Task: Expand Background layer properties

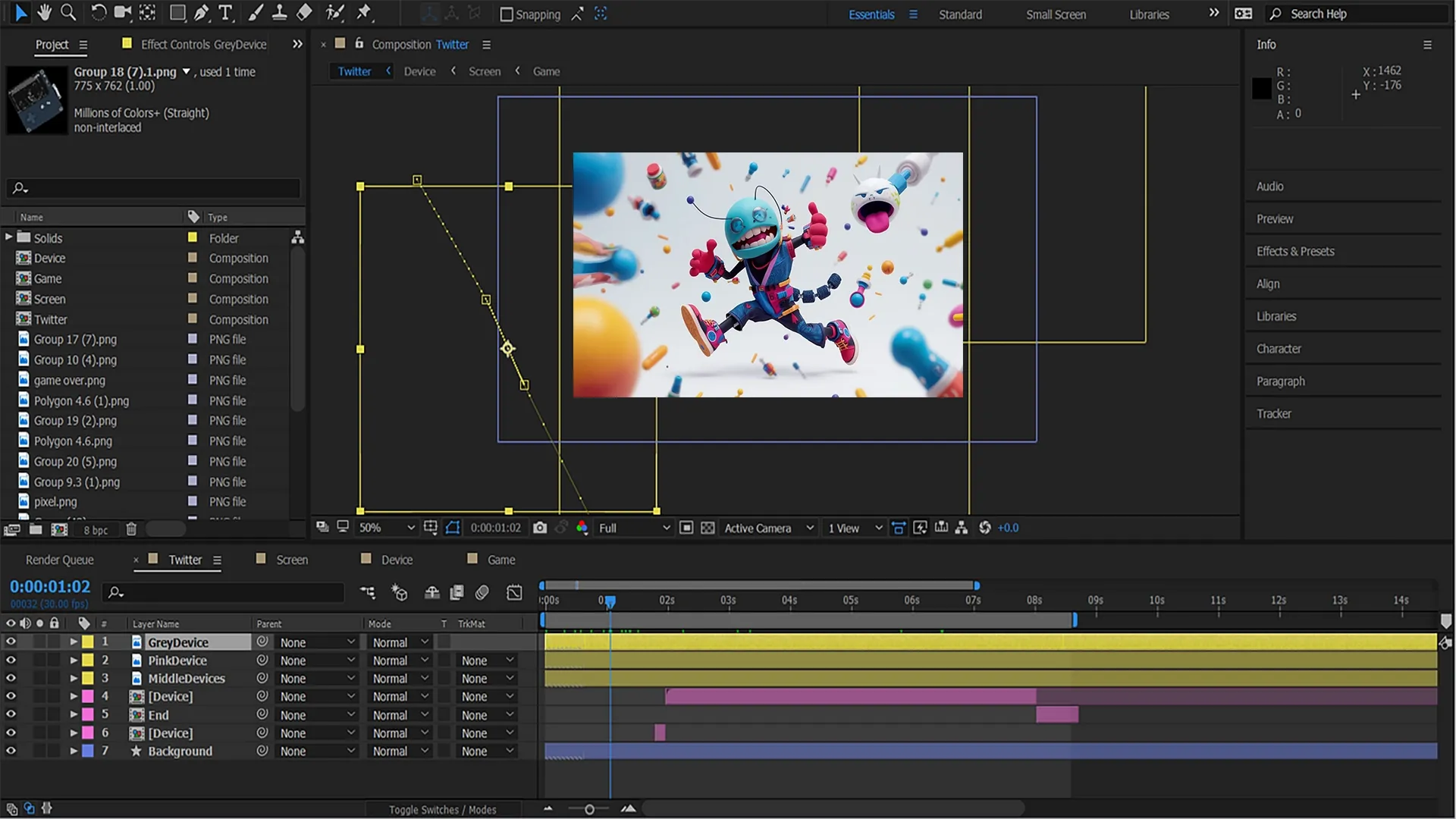Action: 74,752
